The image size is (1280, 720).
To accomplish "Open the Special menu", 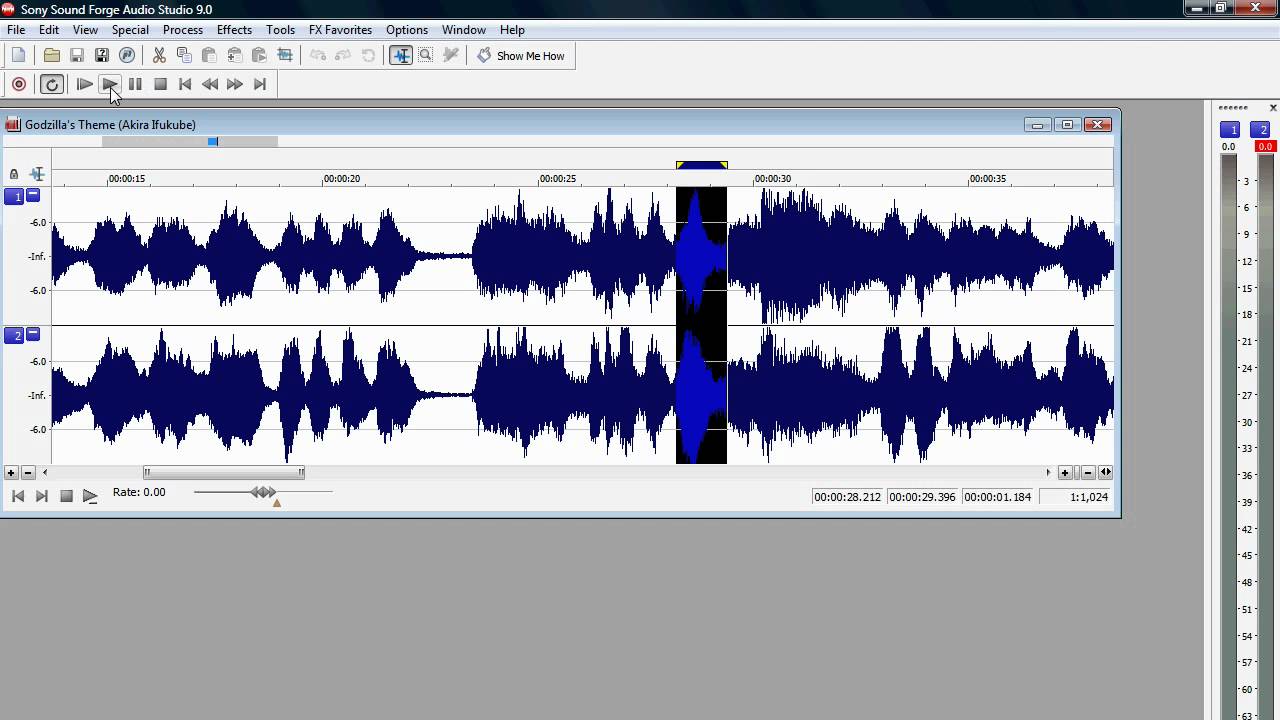I will click(x=130, y=30).
